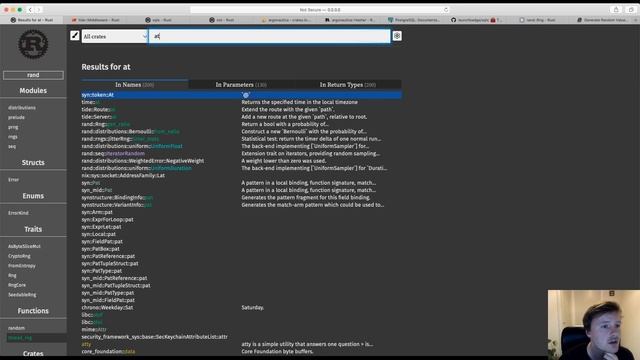Select the rand::Rng browser tab
The width and height of the screenshot is (640, 360).
(x=537, y=20)
